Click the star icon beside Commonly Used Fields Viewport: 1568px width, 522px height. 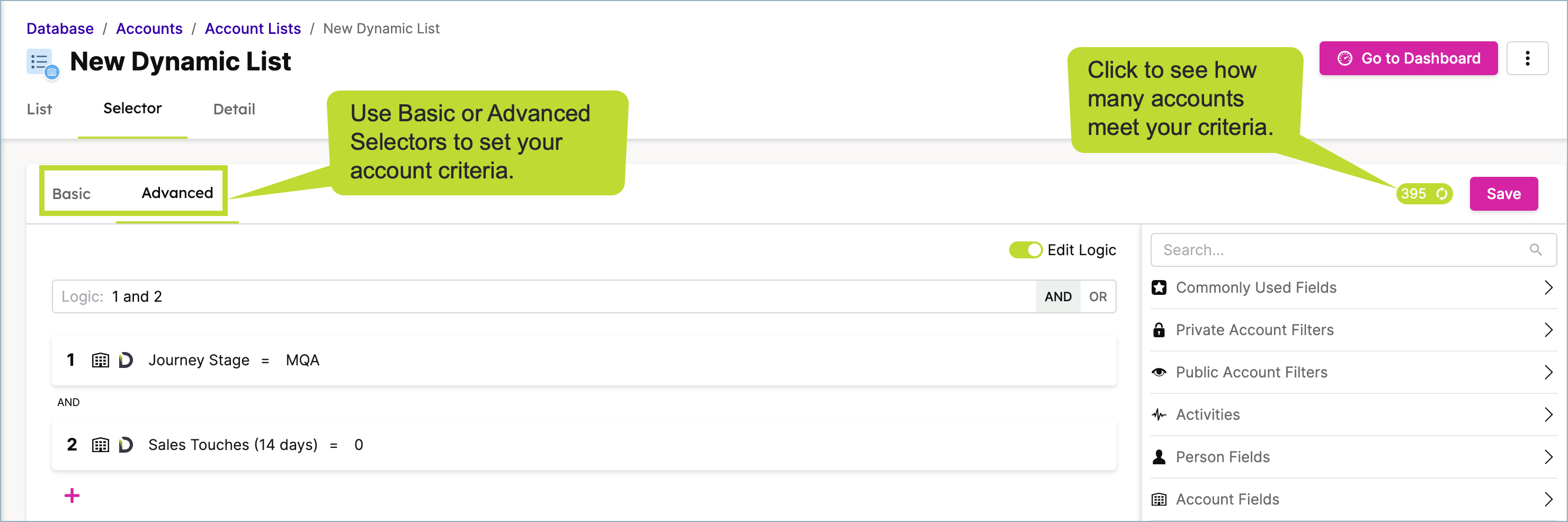pyautogui.click(x=1159, y=287)
